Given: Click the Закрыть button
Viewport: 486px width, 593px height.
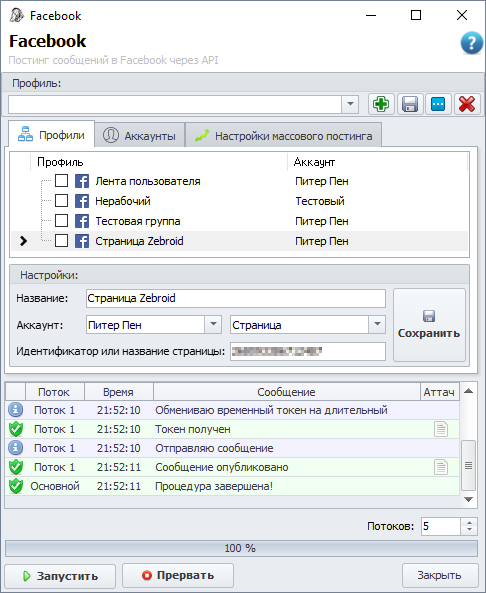Looking at the screenshot, I should click(x=440, y=575).
